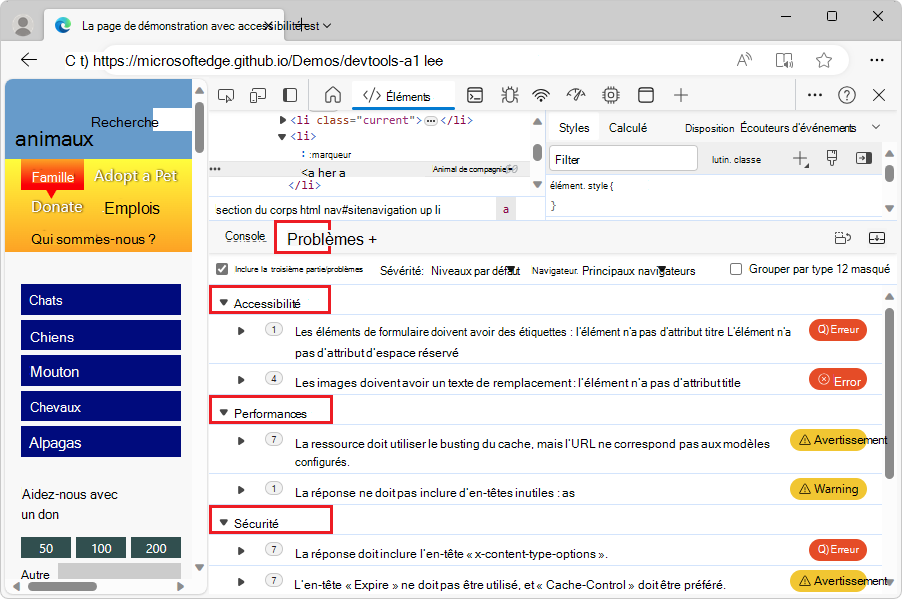Collapse the Sécurité issue group
Screen dimensions: 902x599
(224, 522)
